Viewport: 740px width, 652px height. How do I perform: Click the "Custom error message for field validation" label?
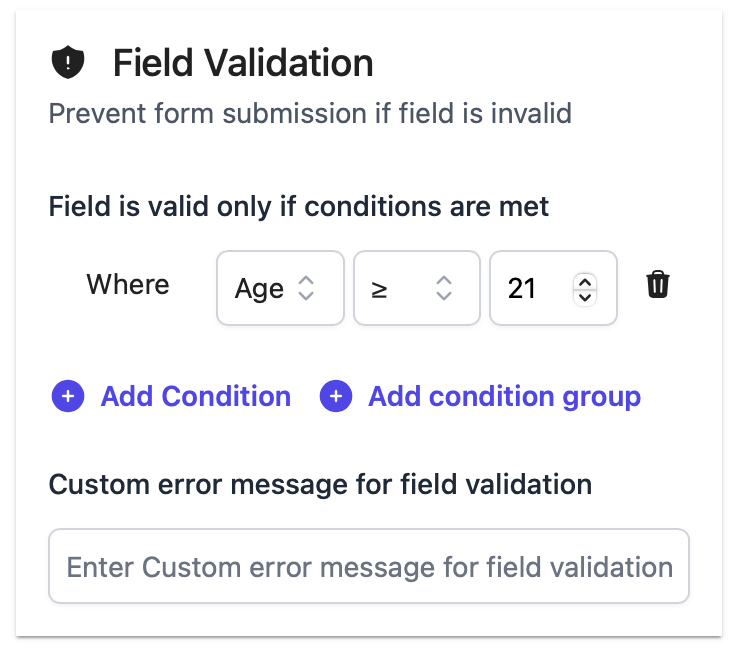click(x=320, y=485)
